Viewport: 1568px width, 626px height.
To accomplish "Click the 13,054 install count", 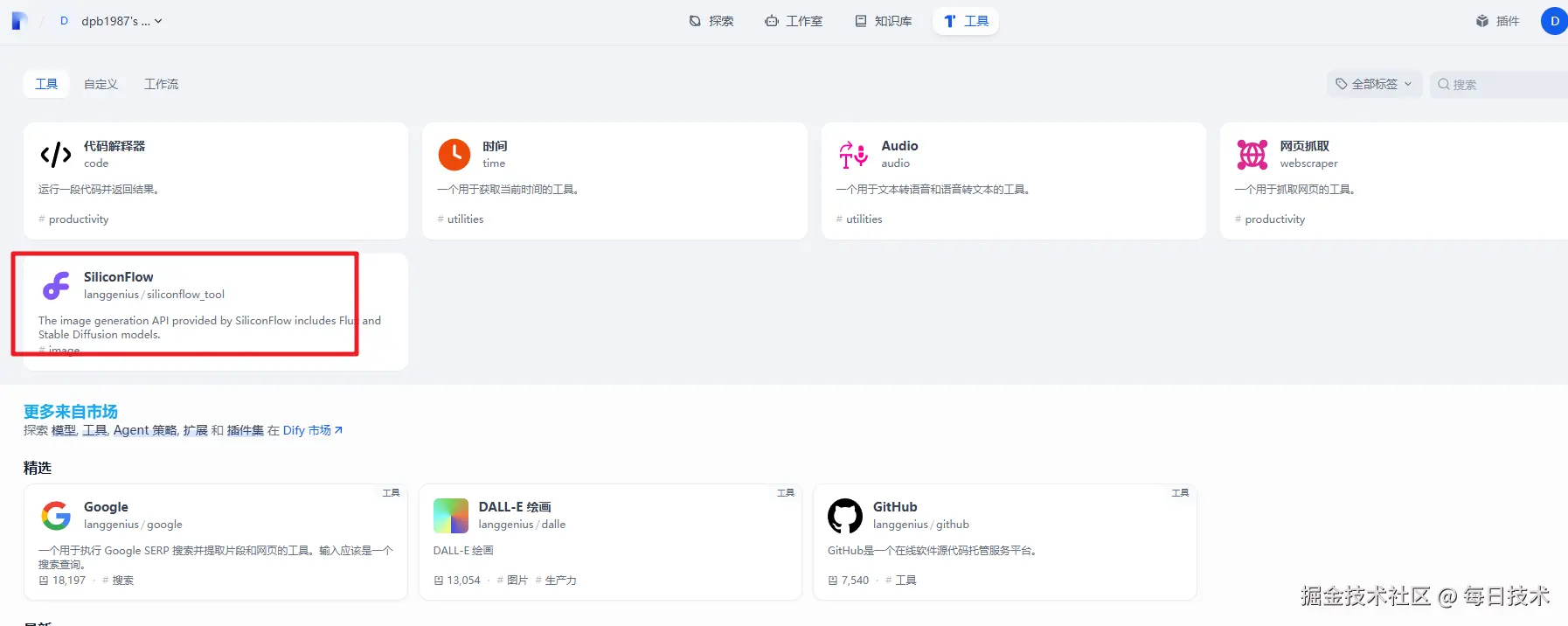I will tap(457, 581).
